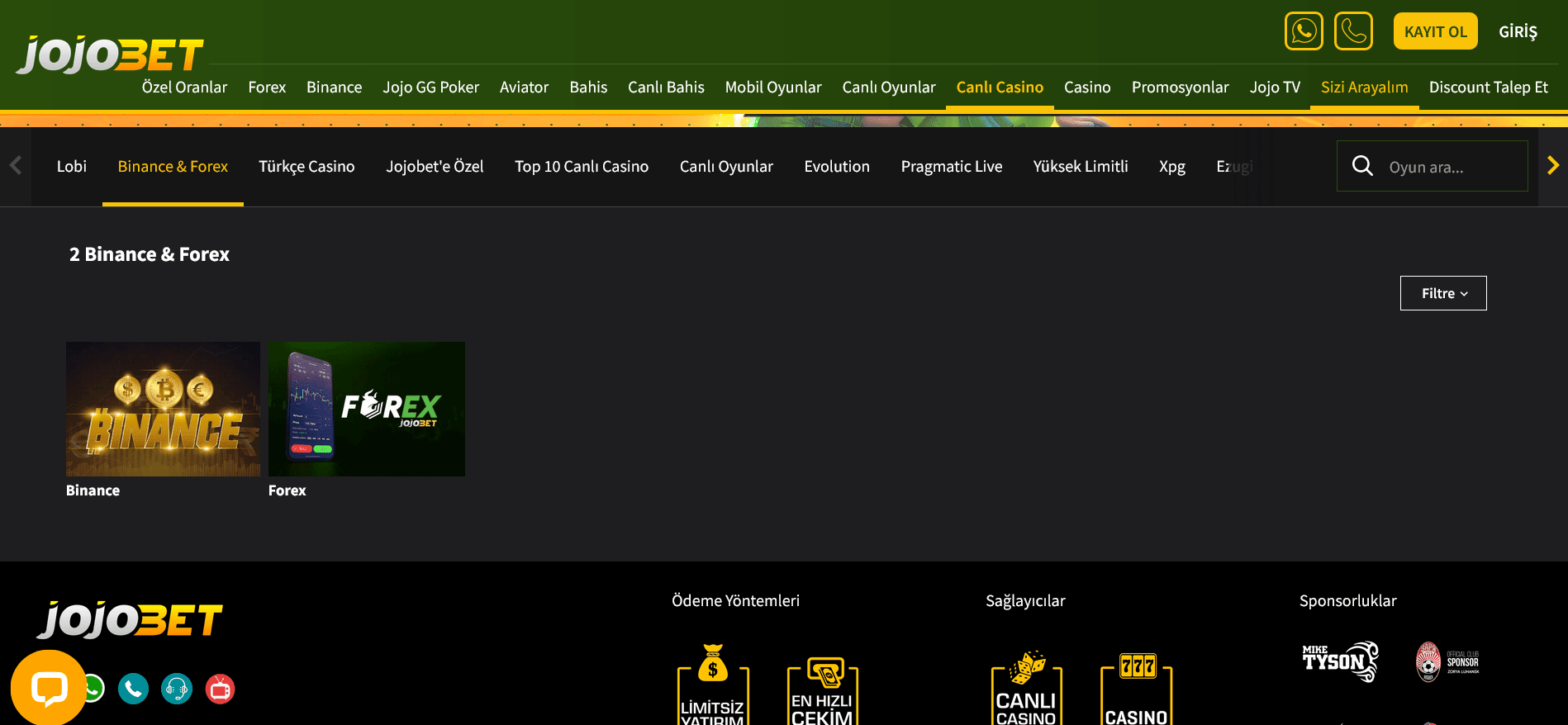Open Pragmatic Live tab

point(952,167)
